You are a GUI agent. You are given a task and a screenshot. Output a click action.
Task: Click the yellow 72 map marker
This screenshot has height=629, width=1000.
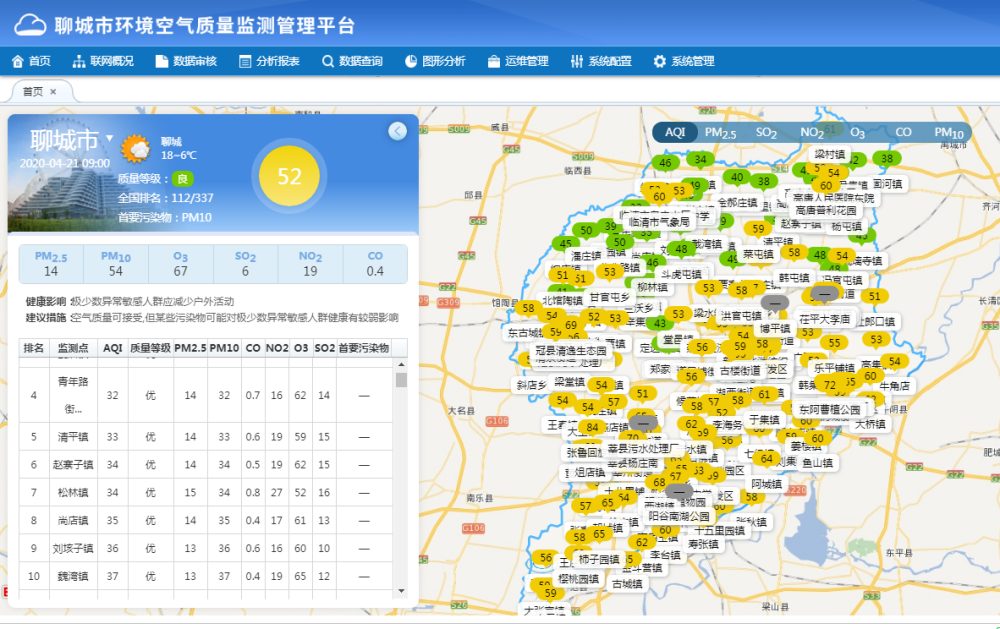pyautogui.click(x=830, y=385)
